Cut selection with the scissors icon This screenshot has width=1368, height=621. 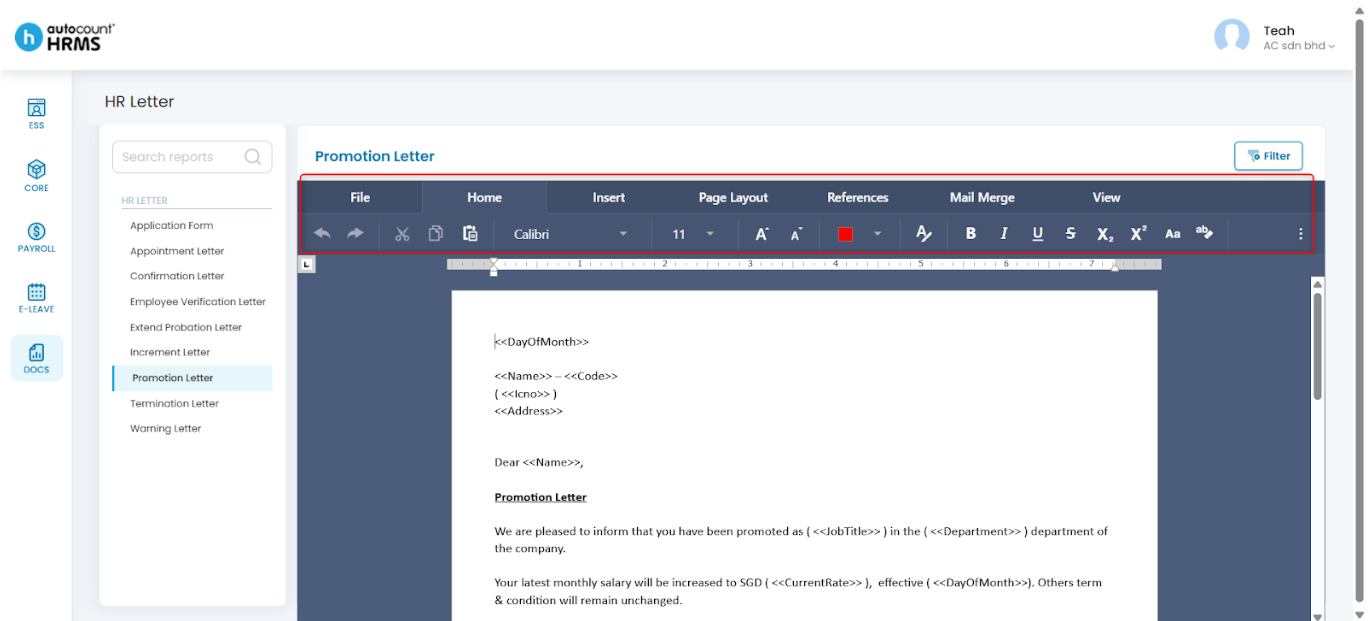402,234
